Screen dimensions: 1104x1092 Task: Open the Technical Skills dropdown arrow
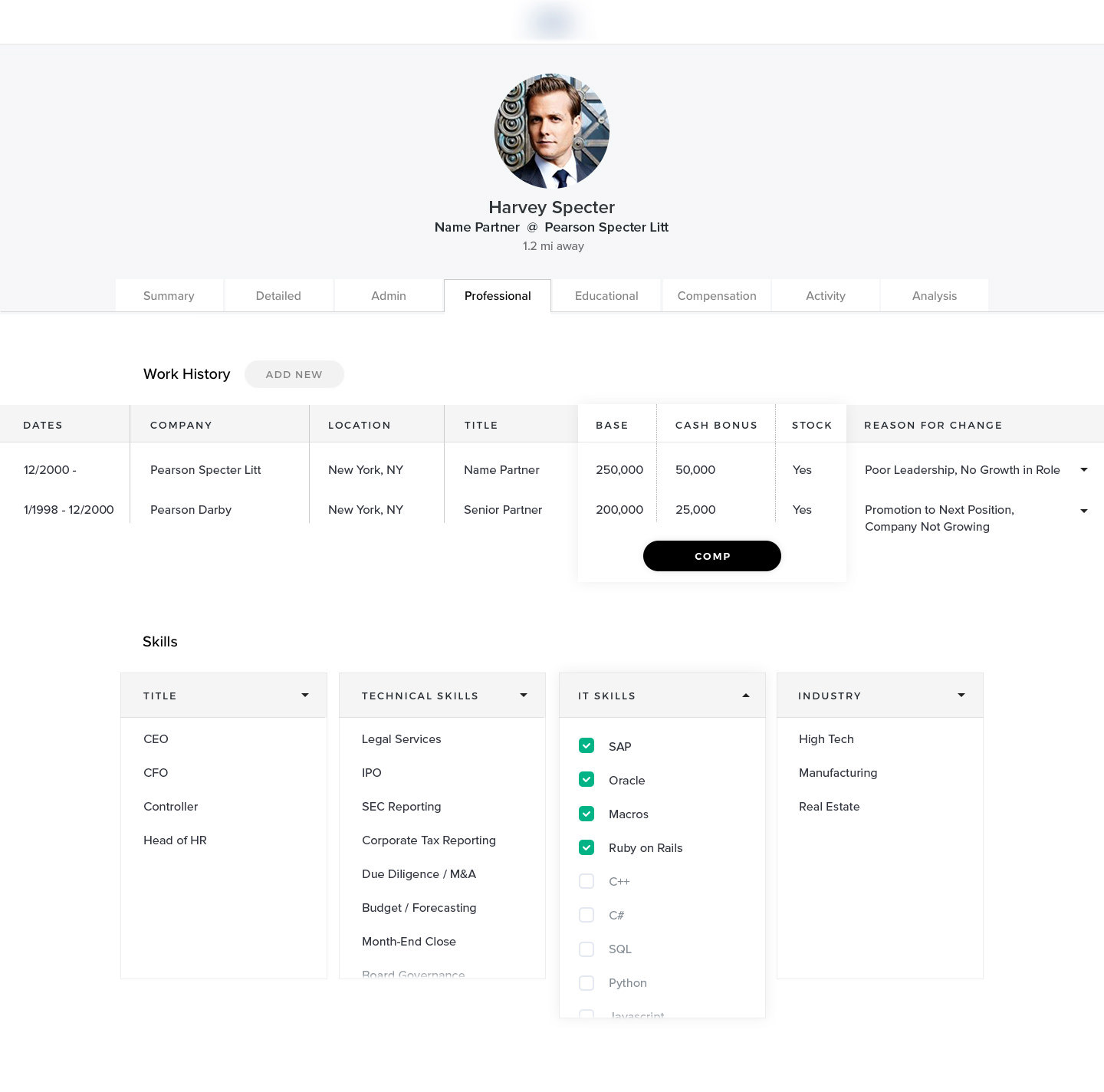[524, 696]
